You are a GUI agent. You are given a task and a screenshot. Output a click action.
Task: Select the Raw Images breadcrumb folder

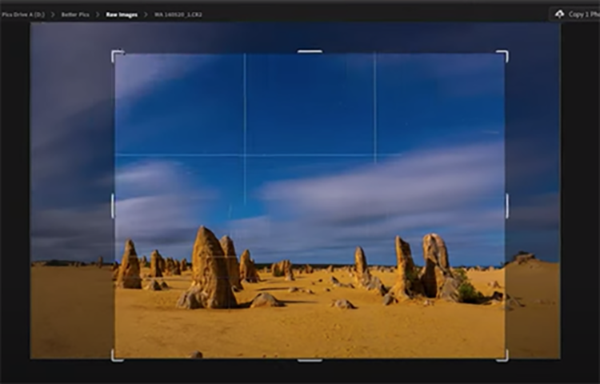click(x=122, y=15)
